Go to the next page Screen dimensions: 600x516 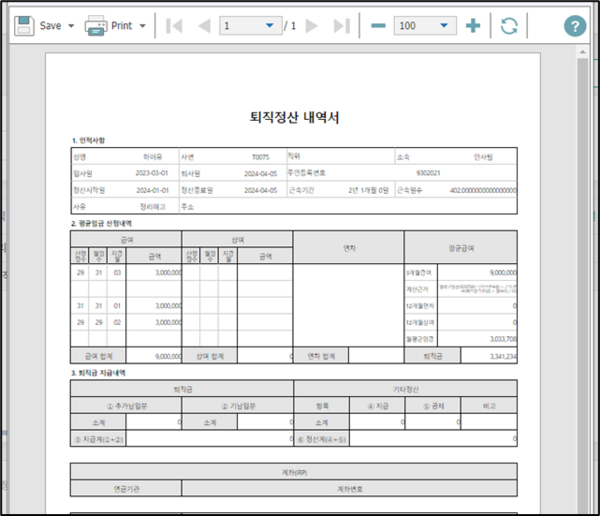click(x=313, y=26)
